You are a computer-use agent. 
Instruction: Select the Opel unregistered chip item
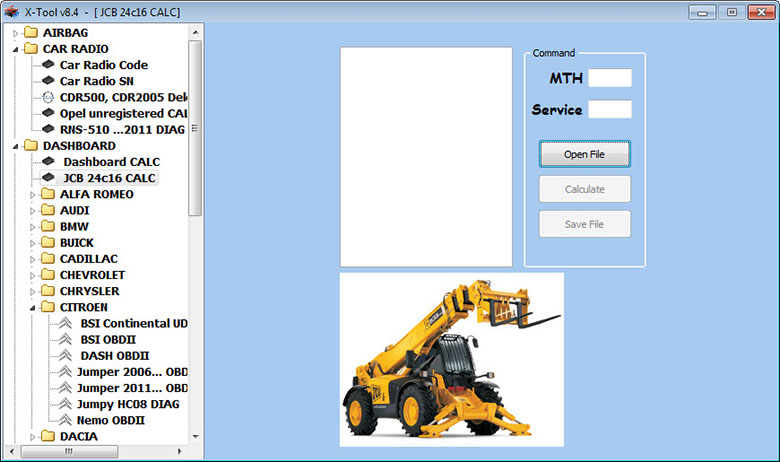122,113
